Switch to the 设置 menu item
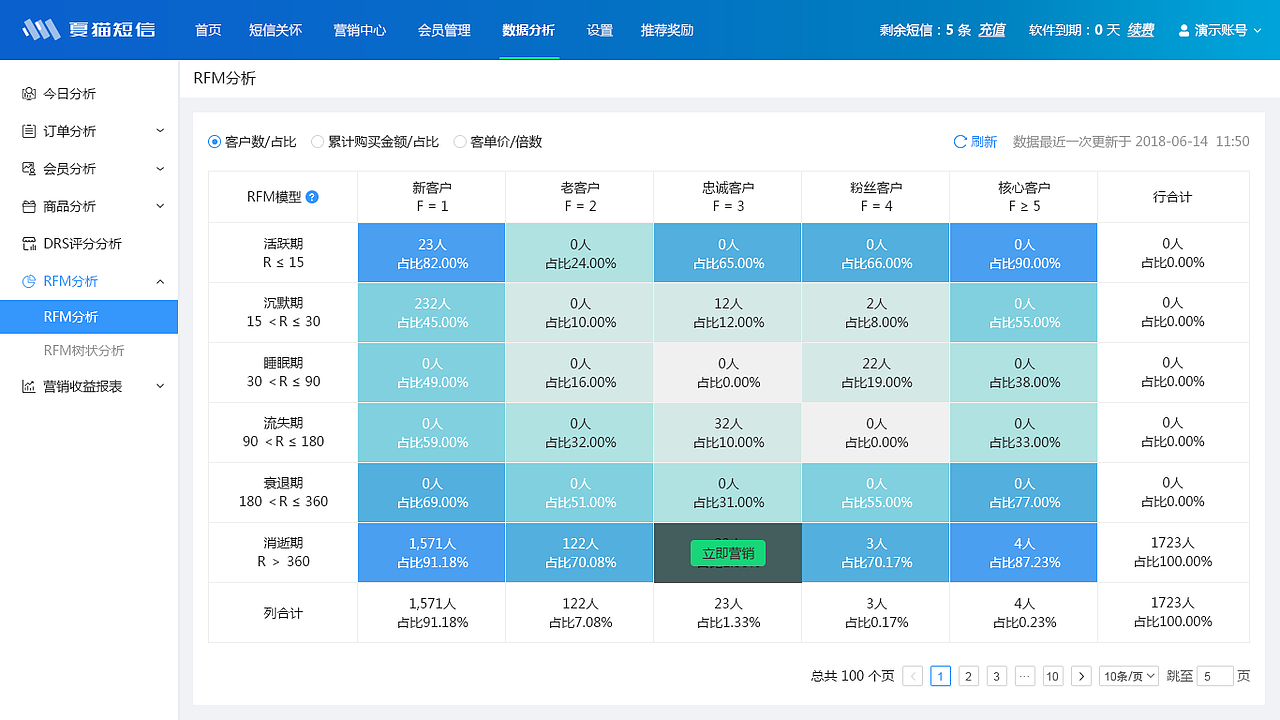The width and height of the screenshot is (1280, 720). click(599, 30)
